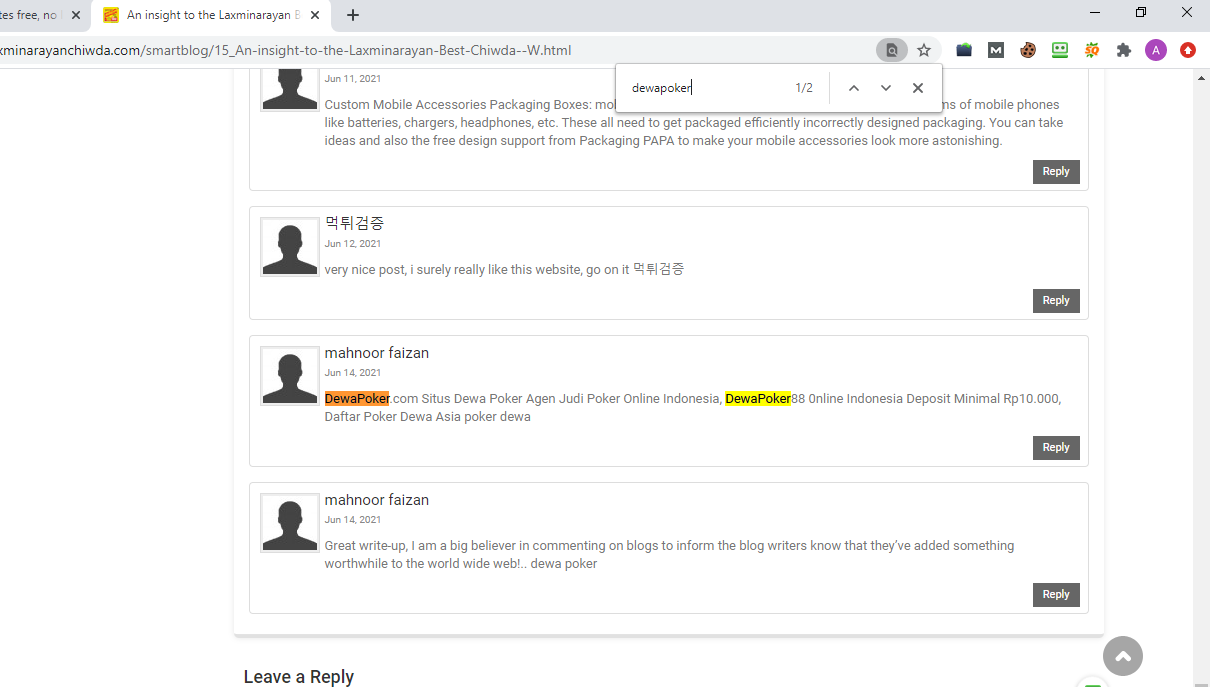This screenshot has width=1210, height=687.
Task: Click the dark 'M' extension icon
Action: coord(995,49)
